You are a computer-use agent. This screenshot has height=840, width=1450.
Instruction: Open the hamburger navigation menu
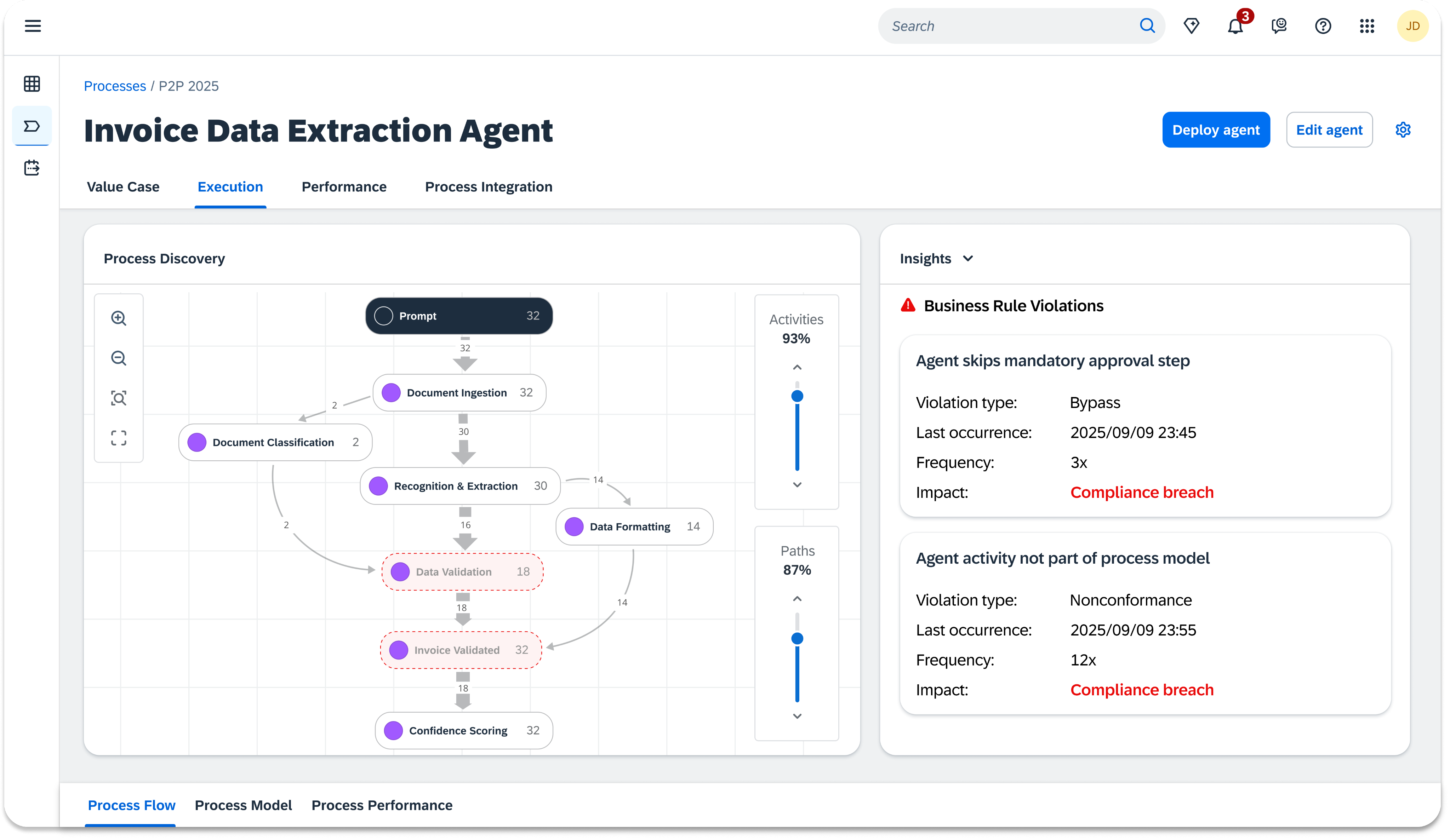(33, 26)
